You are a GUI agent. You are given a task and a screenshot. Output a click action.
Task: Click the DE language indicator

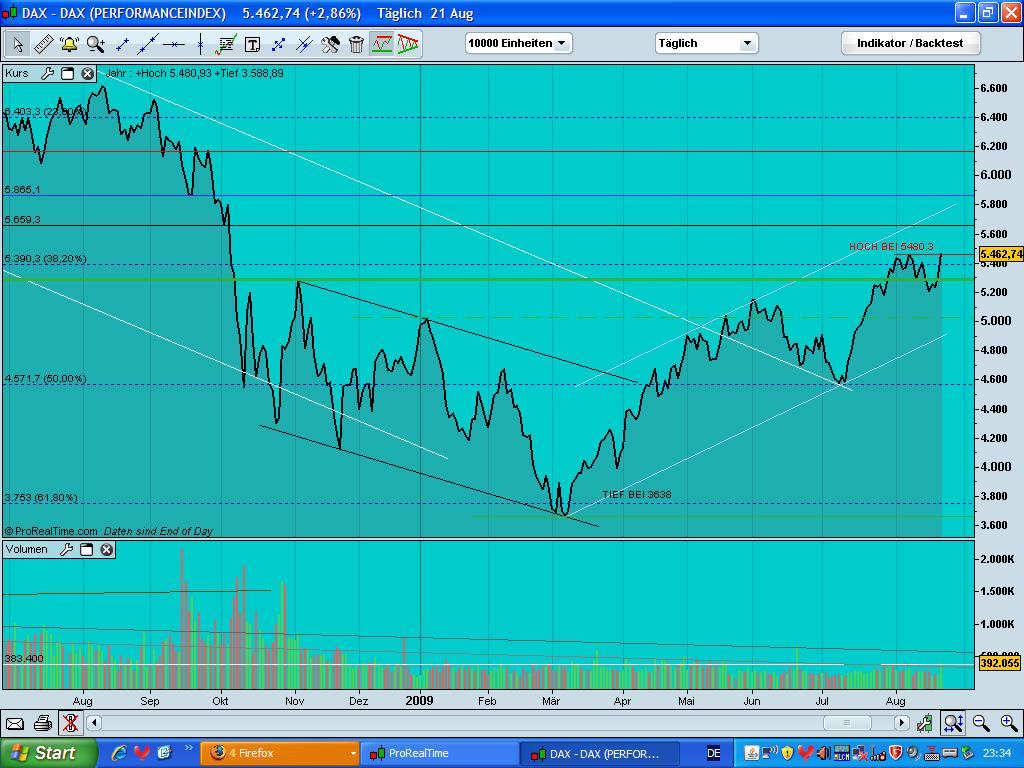tap(714, 753)
